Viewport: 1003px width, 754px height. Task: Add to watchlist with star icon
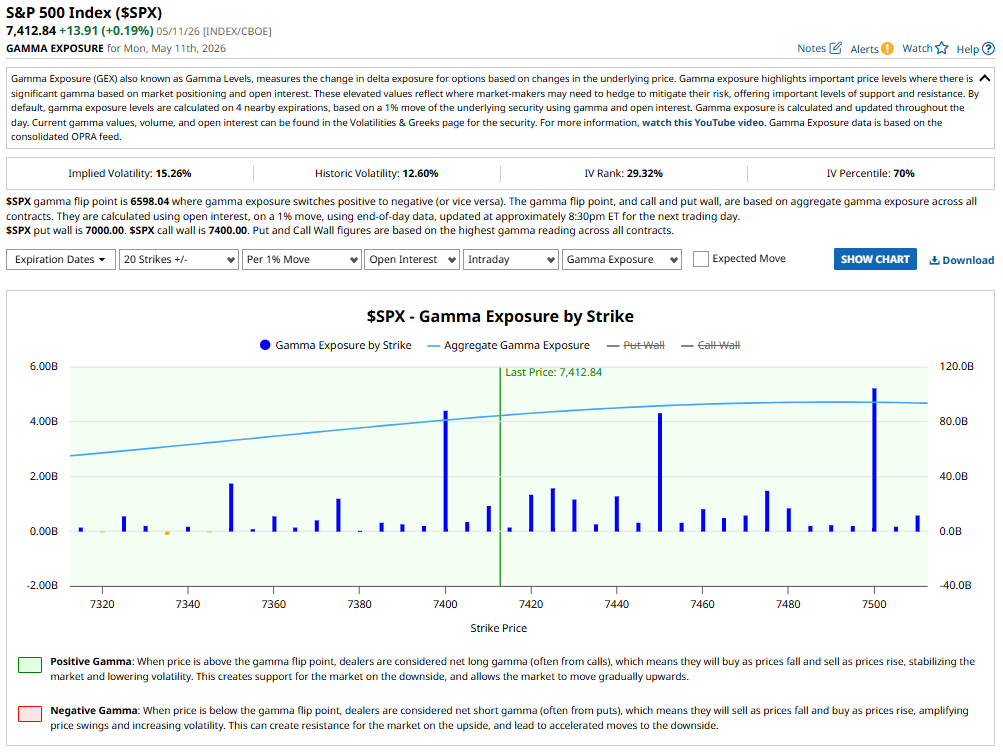941,48
